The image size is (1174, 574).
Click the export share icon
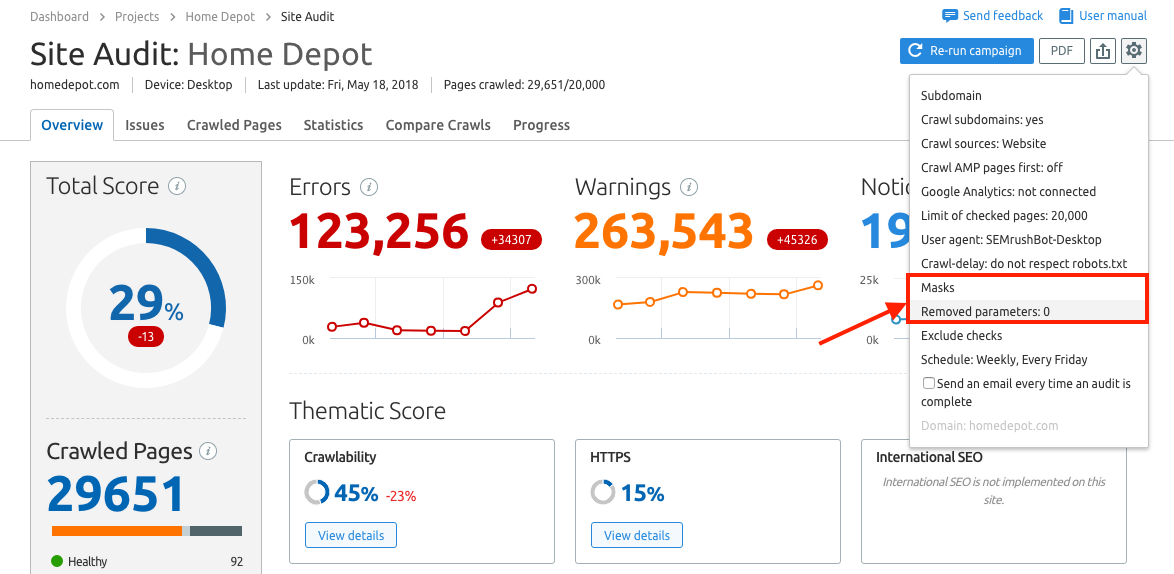click(1103, 51)
